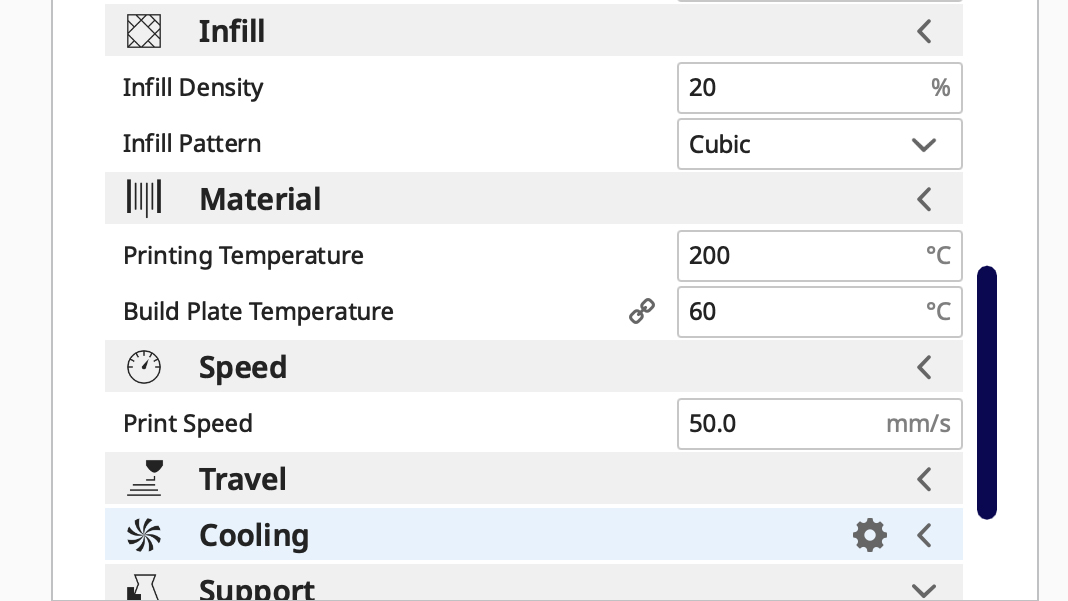
Task: Click the Travel nozzle icon
Action: pos(144,479)
